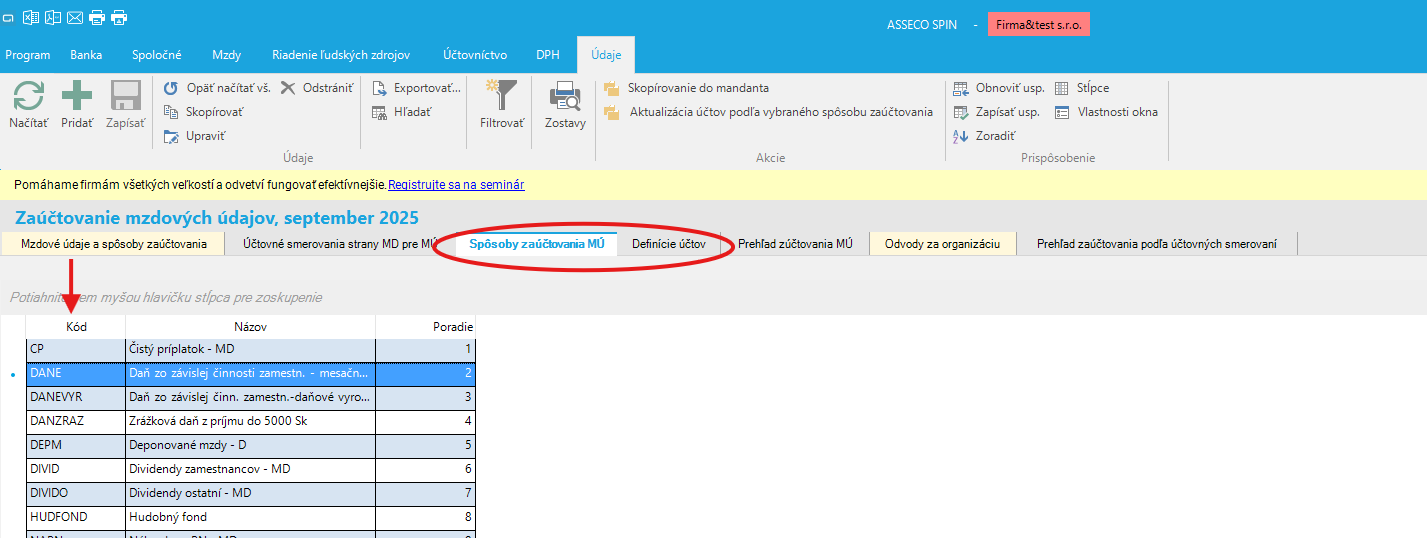The image size is (1427, 538).
Task: Click the Načítať refresh icon
Action: pyautogui.click(x=28, y=97)
